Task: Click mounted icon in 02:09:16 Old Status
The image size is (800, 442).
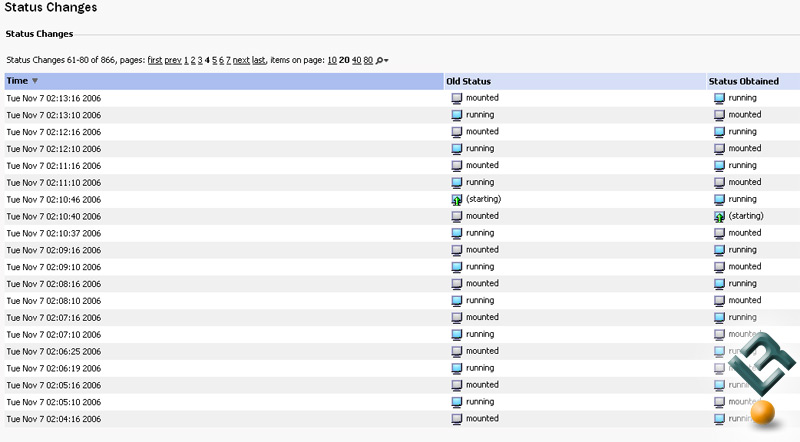Action: 457,250
